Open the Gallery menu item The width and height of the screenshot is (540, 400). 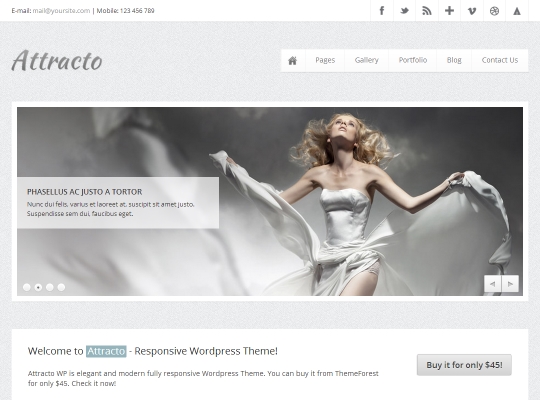(x=366, y=60)
